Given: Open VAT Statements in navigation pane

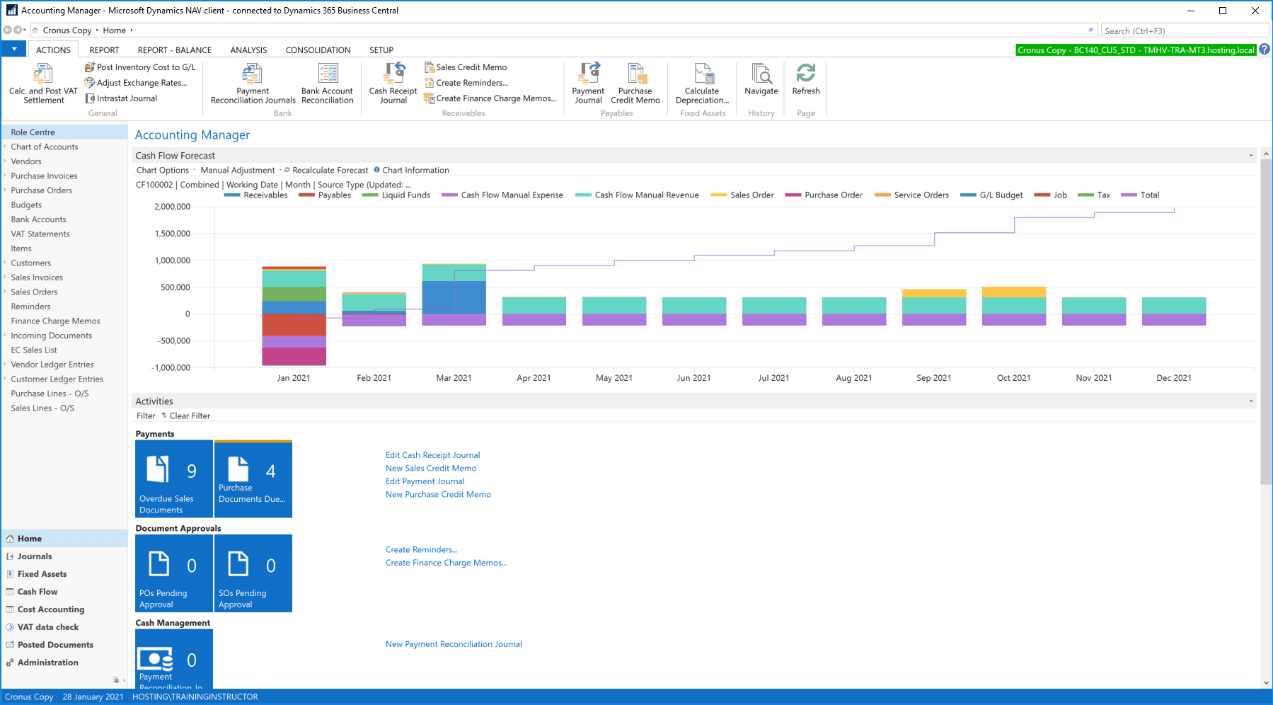Looking at the screenshot, I should click(x=40, y=234).
